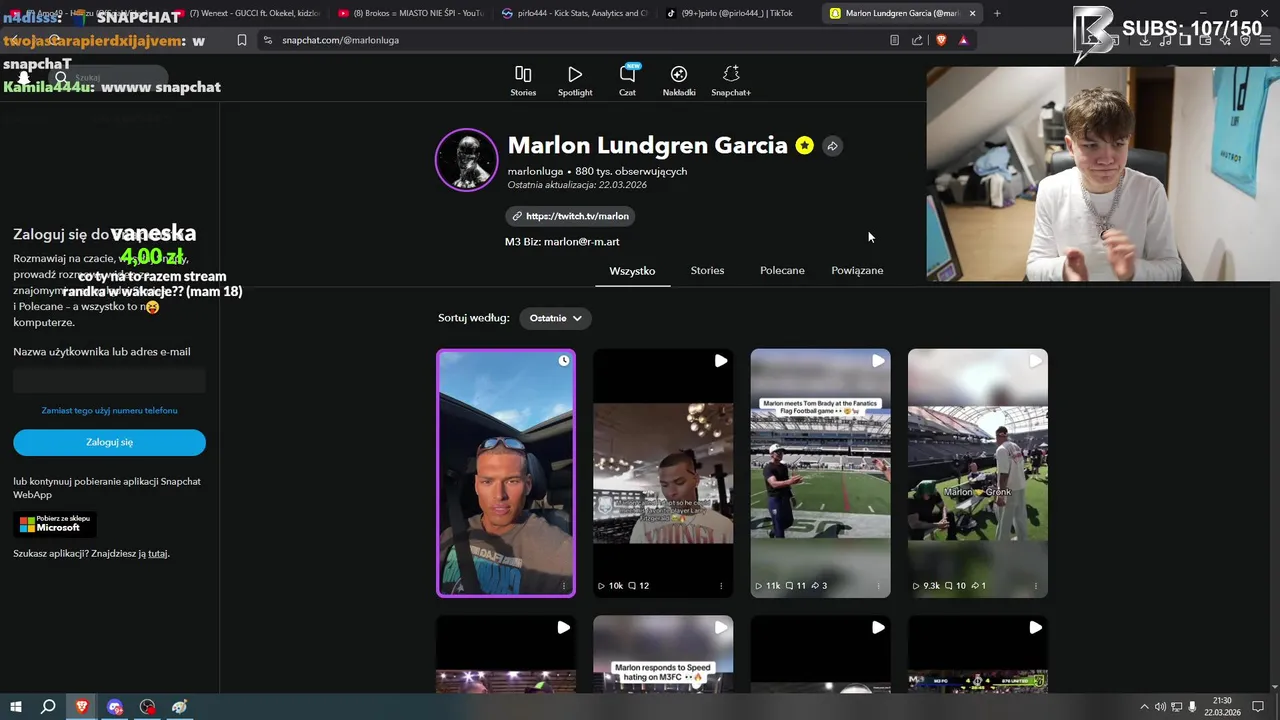
Task: Open the taskbar clock showing 21:30
Action: coord(1221,707)
